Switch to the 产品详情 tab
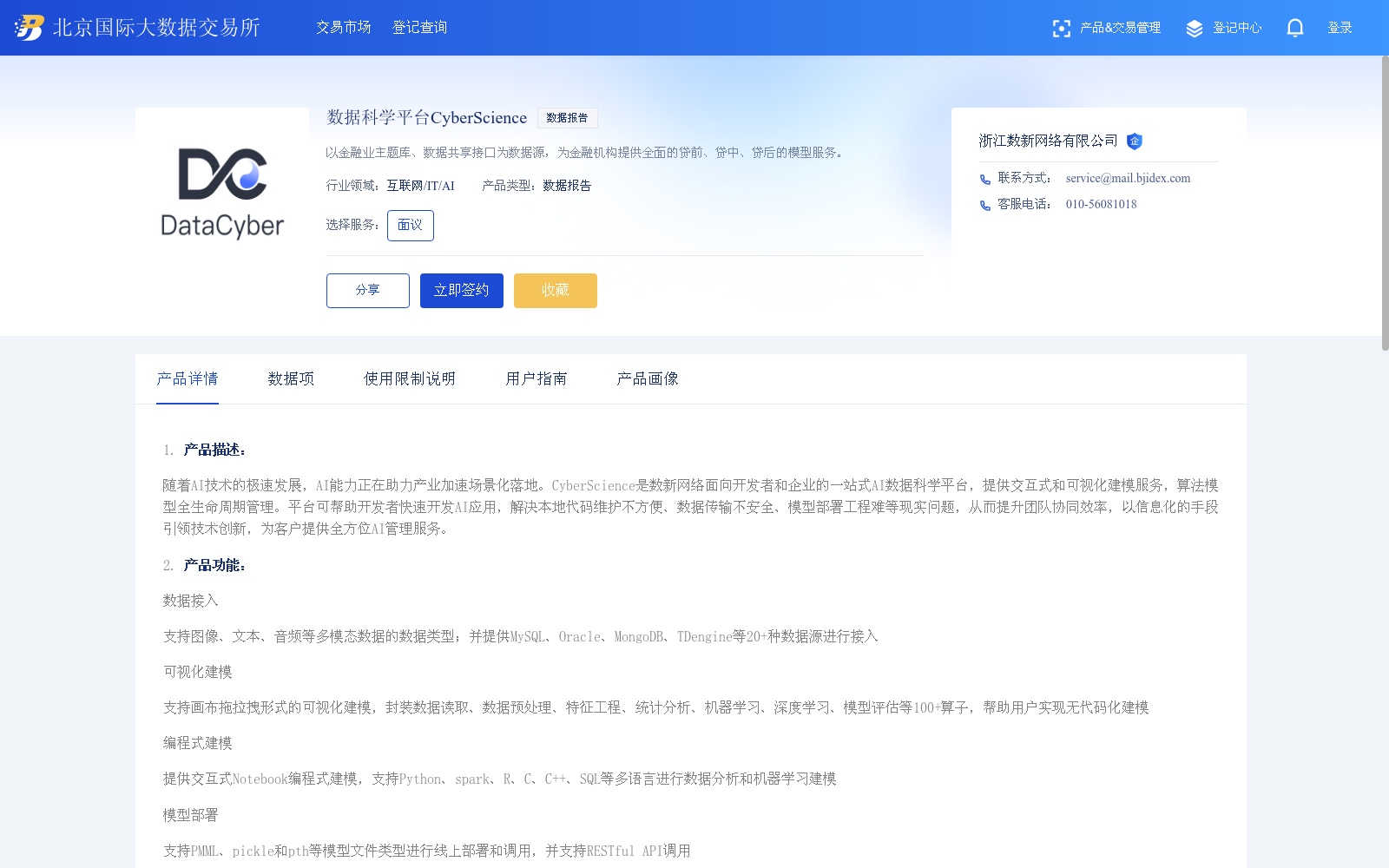 coord(188,379)
